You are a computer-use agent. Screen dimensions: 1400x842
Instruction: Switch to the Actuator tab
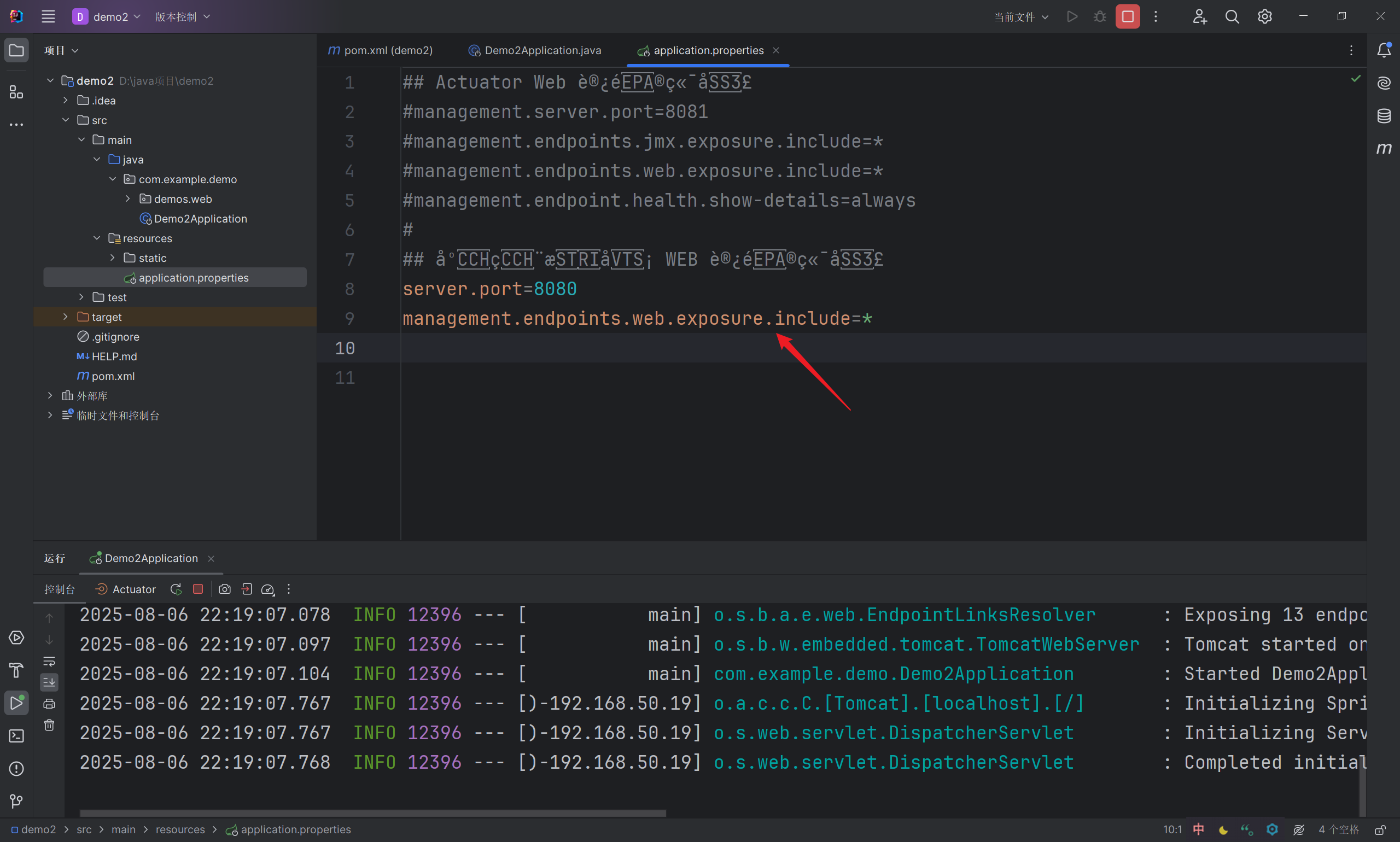(125, 589)
